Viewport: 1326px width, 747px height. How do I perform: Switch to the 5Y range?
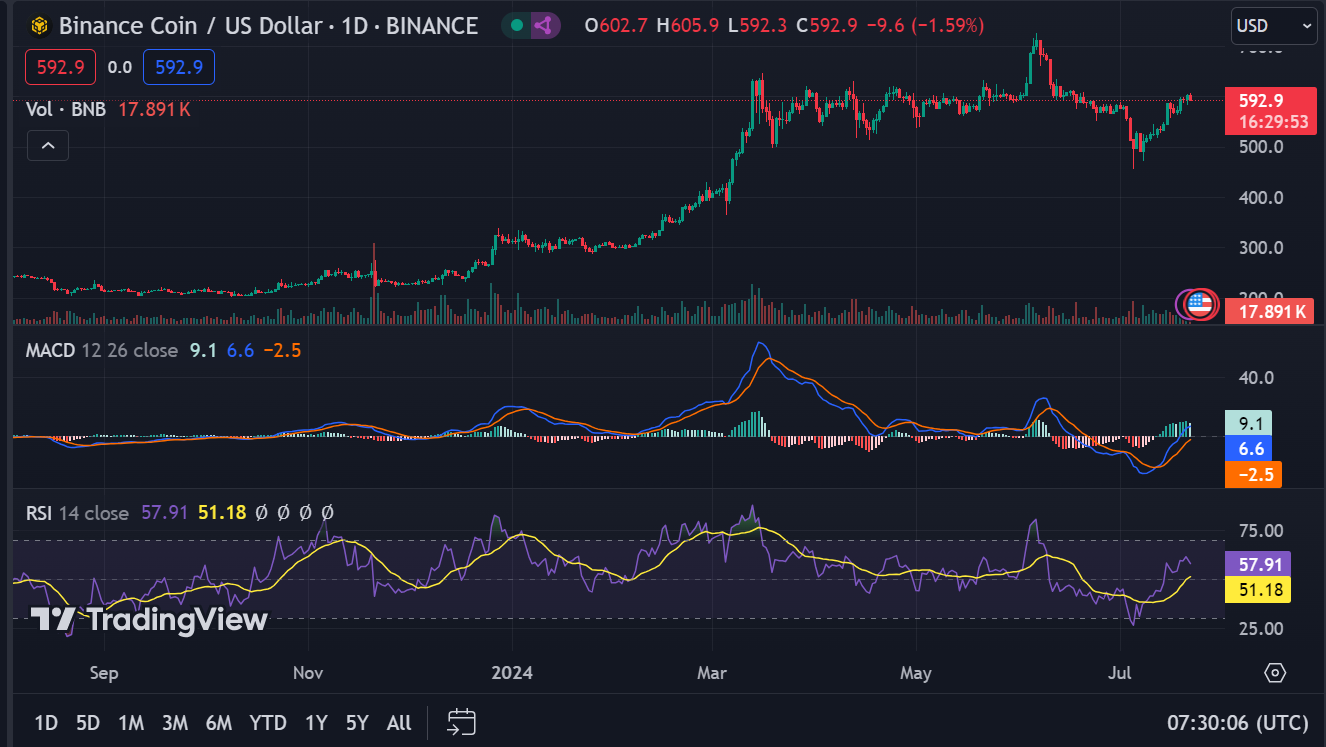point(357,723)
